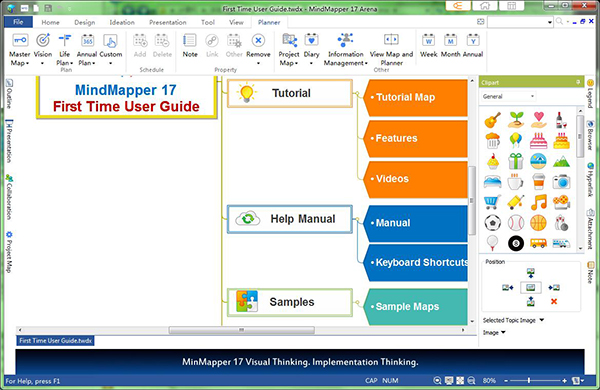Open the Master Map planner tool
Viewport: 600px width, 390px height.
pyautogui.click(x=20, y=50)
